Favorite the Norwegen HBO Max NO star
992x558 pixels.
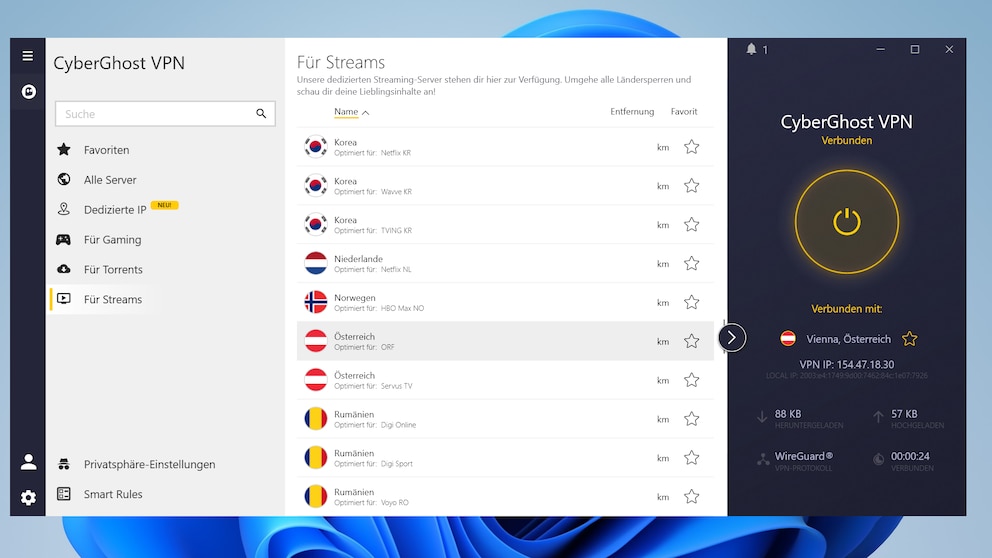691,302
